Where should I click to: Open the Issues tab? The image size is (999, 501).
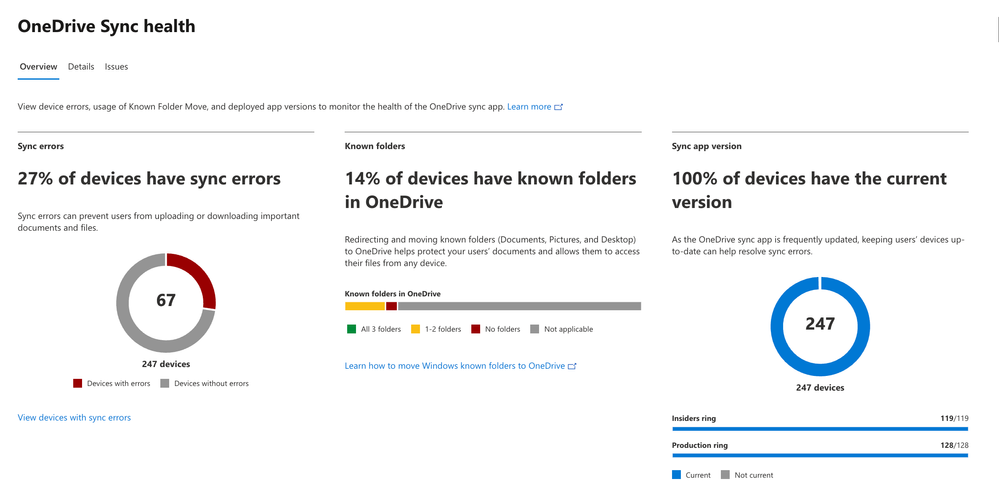coord(116,67)
